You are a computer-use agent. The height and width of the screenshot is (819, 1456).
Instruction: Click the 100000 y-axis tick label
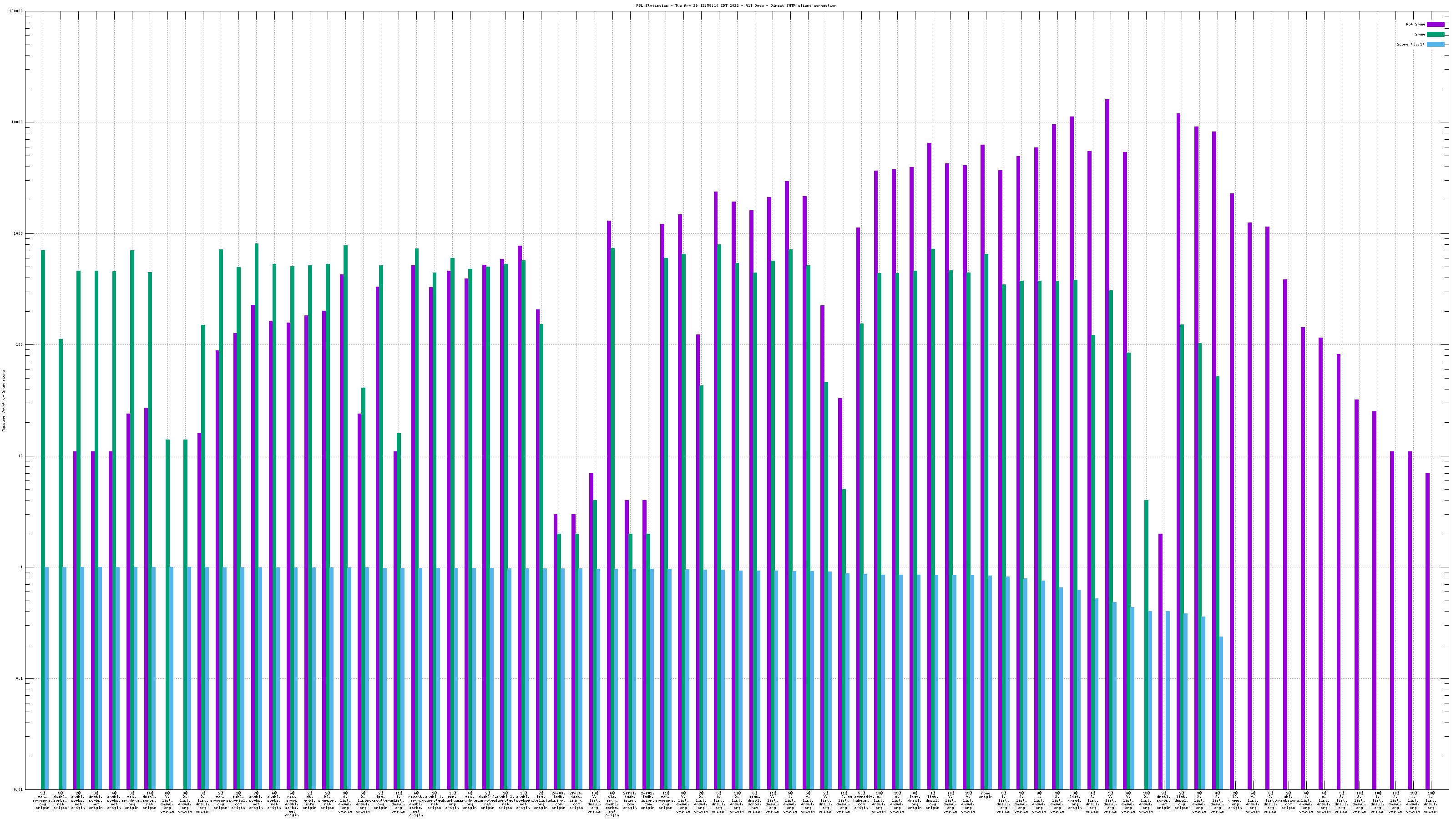[16, 11]
